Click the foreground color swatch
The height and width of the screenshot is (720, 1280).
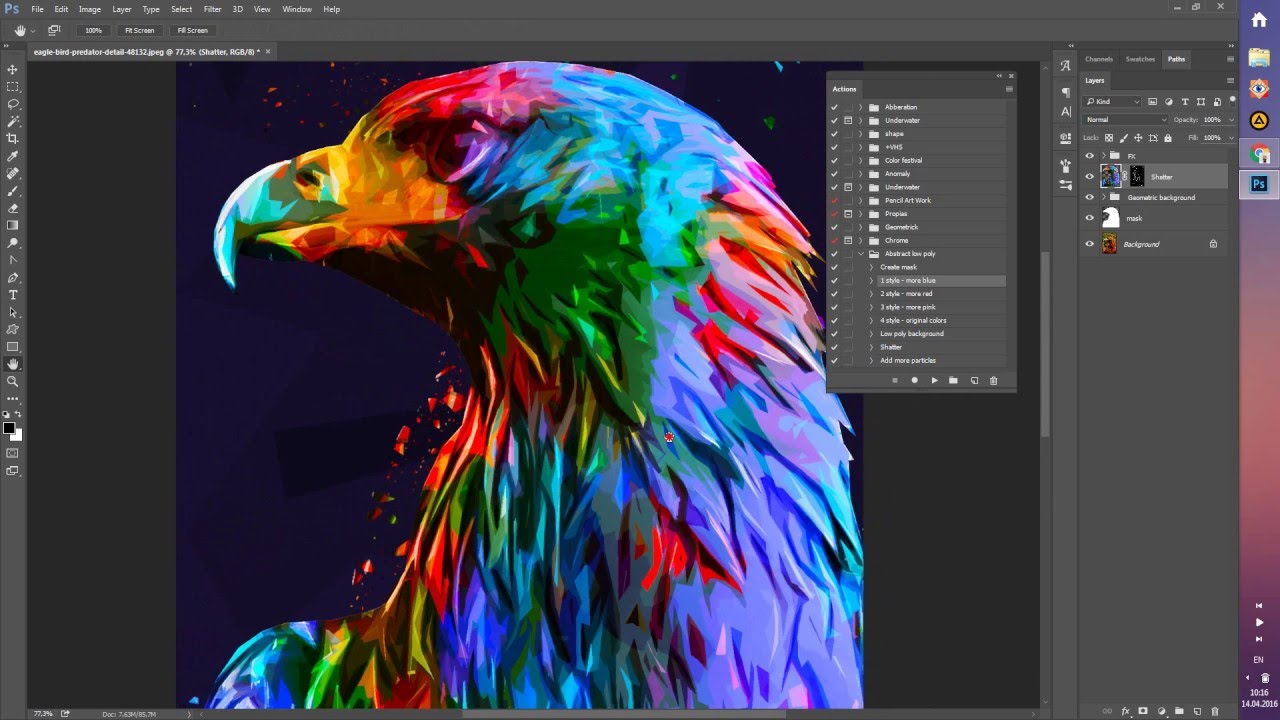[x=9, y=428]
